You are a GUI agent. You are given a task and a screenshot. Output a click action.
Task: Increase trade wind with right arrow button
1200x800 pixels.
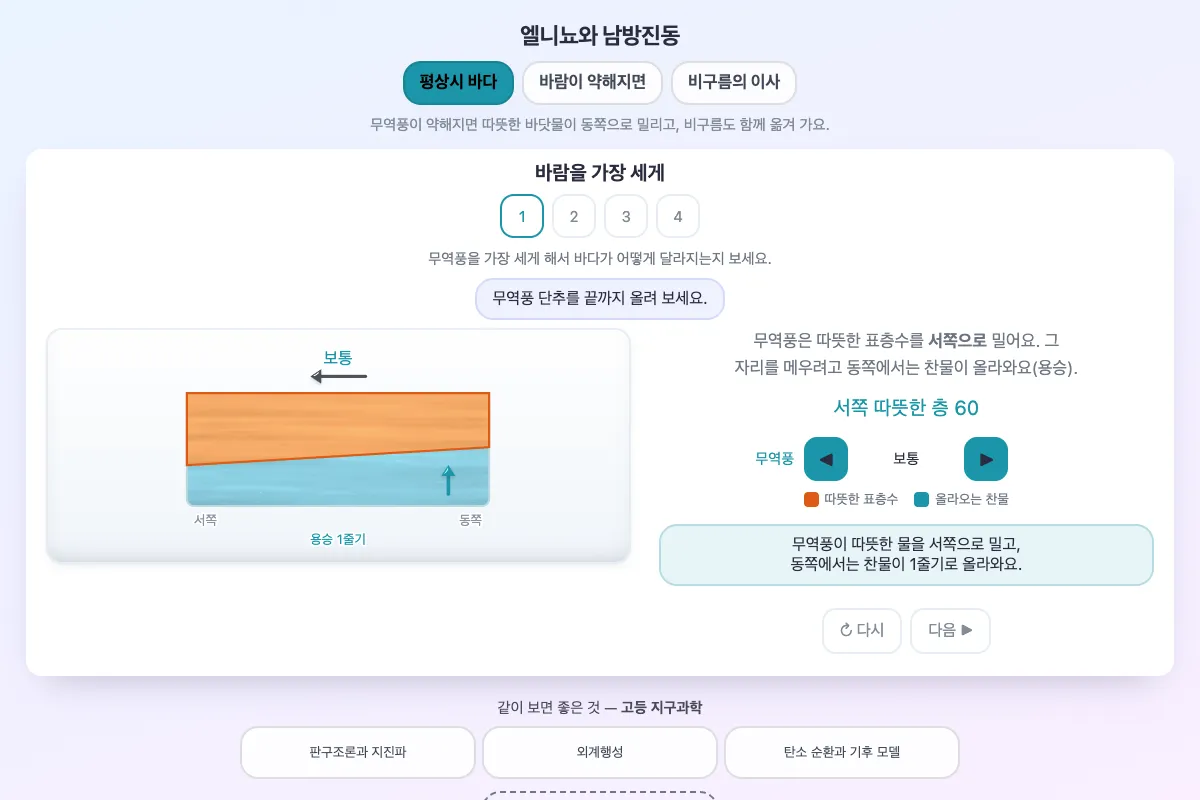click(986, 459)
